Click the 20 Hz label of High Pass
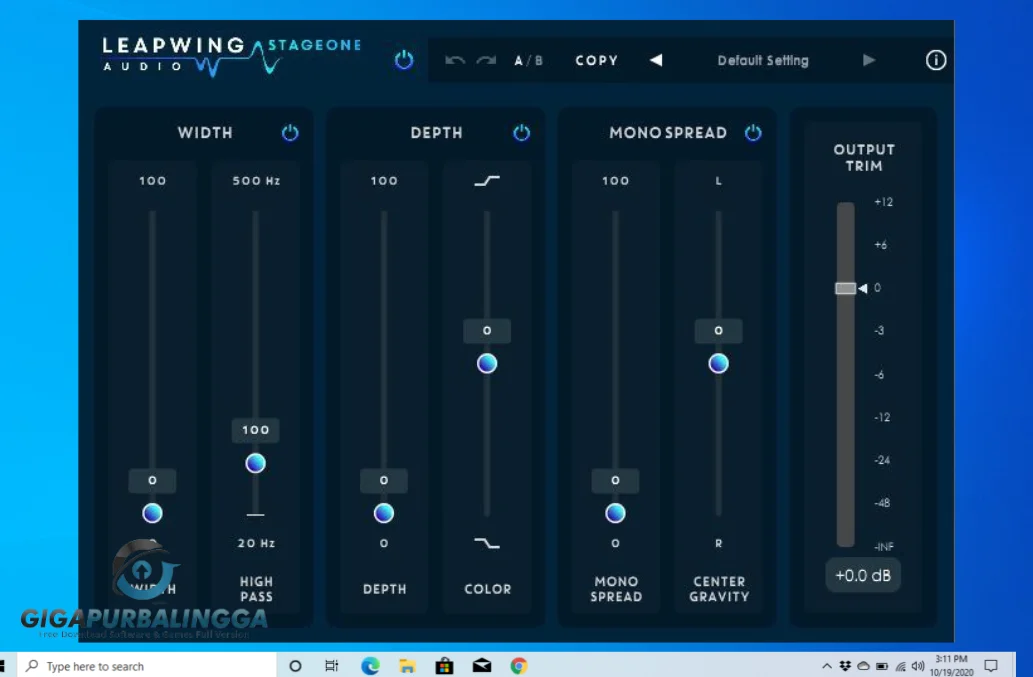This screenshot has width=1033, height=677. point(256,543)
